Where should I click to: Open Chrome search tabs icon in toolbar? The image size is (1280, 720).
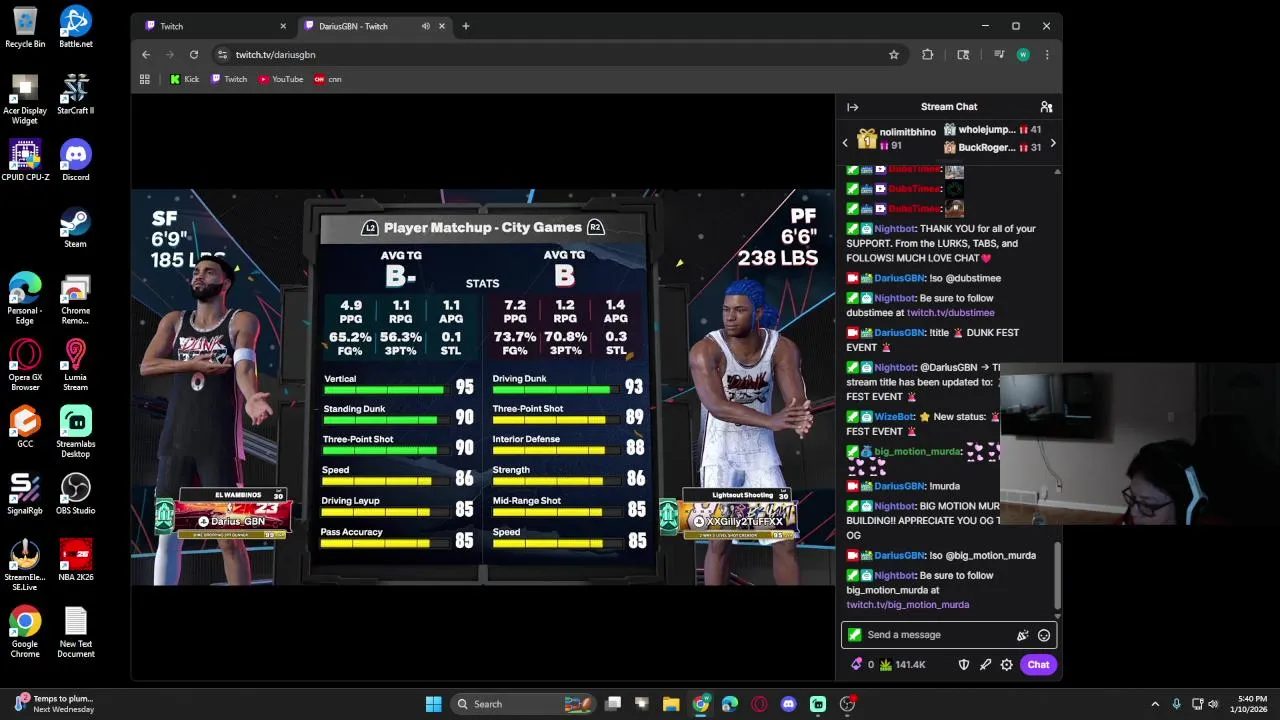point(963,55)
